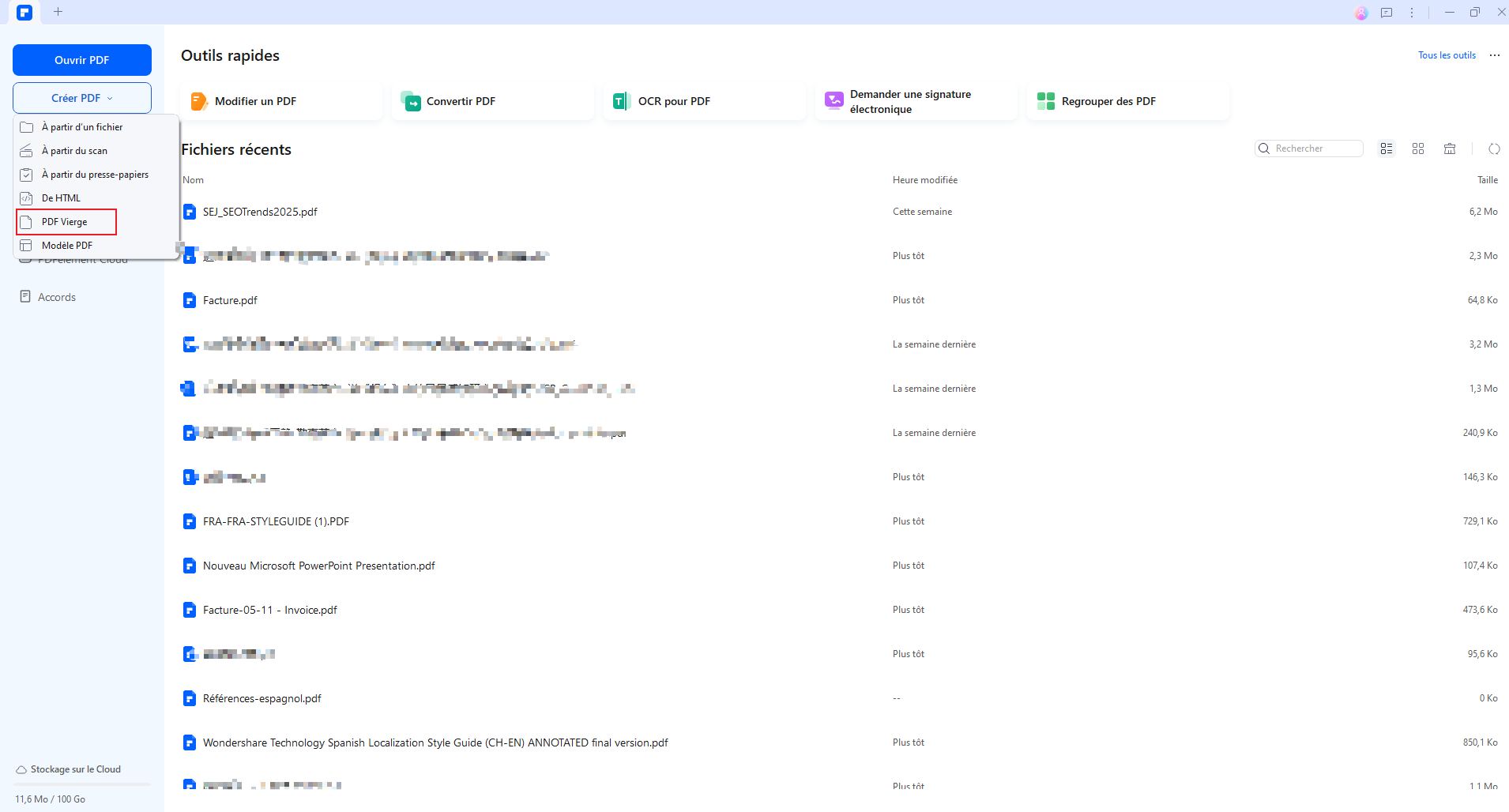1509x812 pixels.
Task: Click the 6,2 Mo size value
Action: [x=1484, y=212]
